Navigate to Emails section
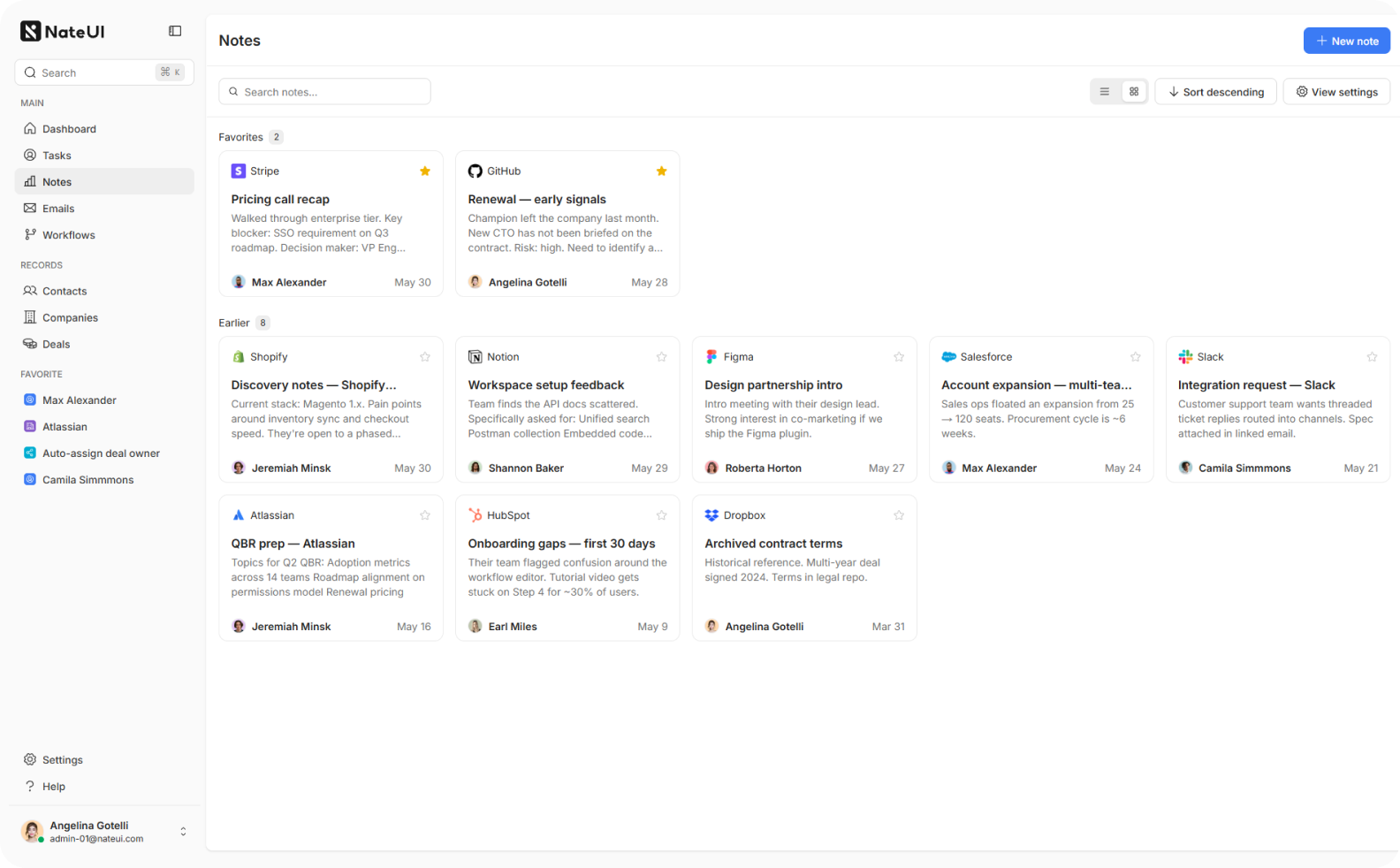The image size is (1400, 868). click(104, 209)
